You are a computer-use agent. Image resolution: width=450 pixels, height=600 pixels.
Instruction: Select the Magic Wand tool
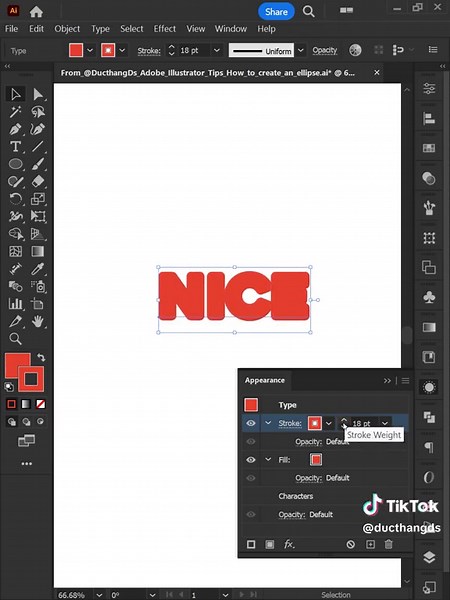pos(16,112)
